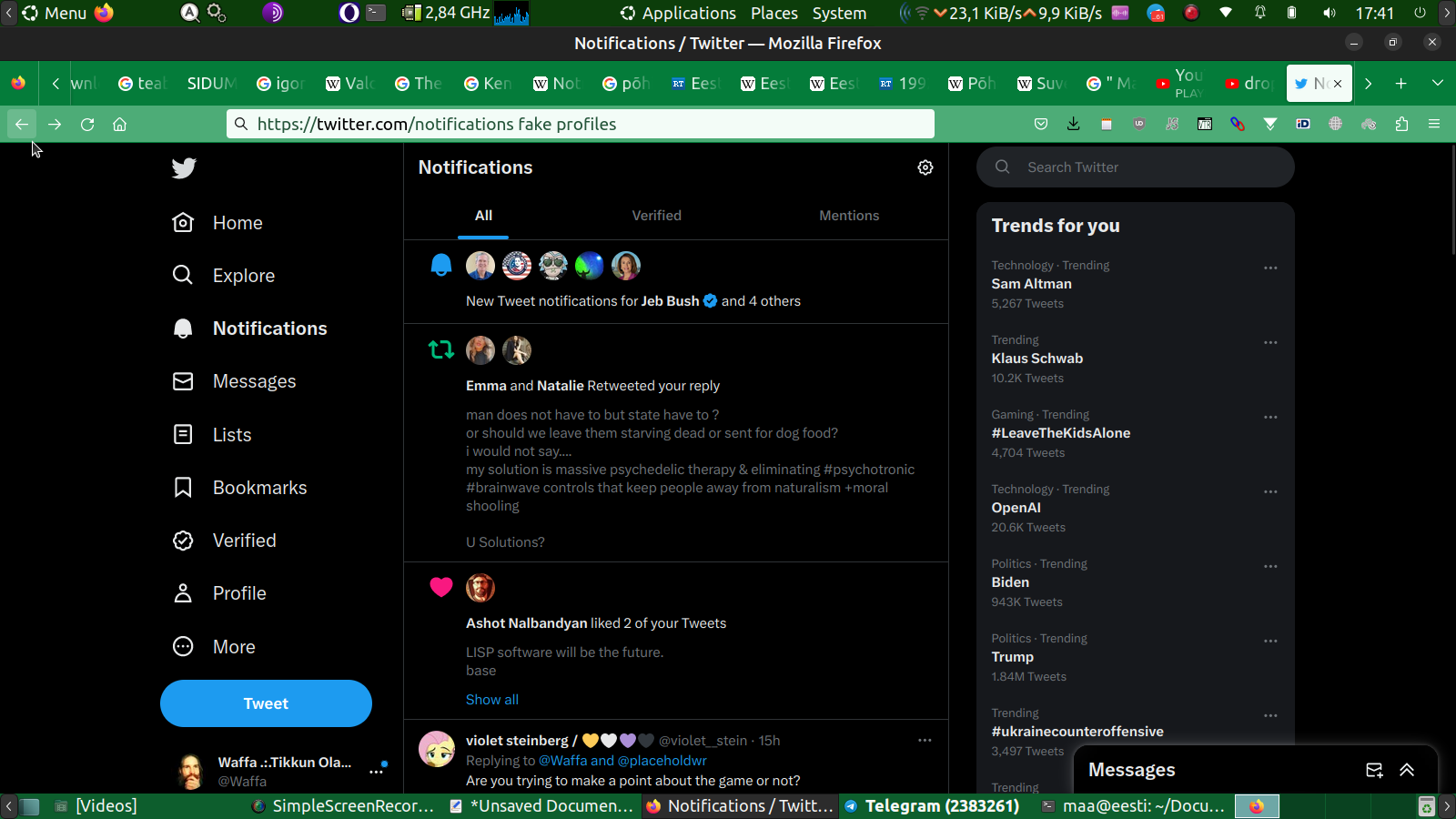
Task: Open Firefox extensions puzzle icon
Action: (1401, 124)
